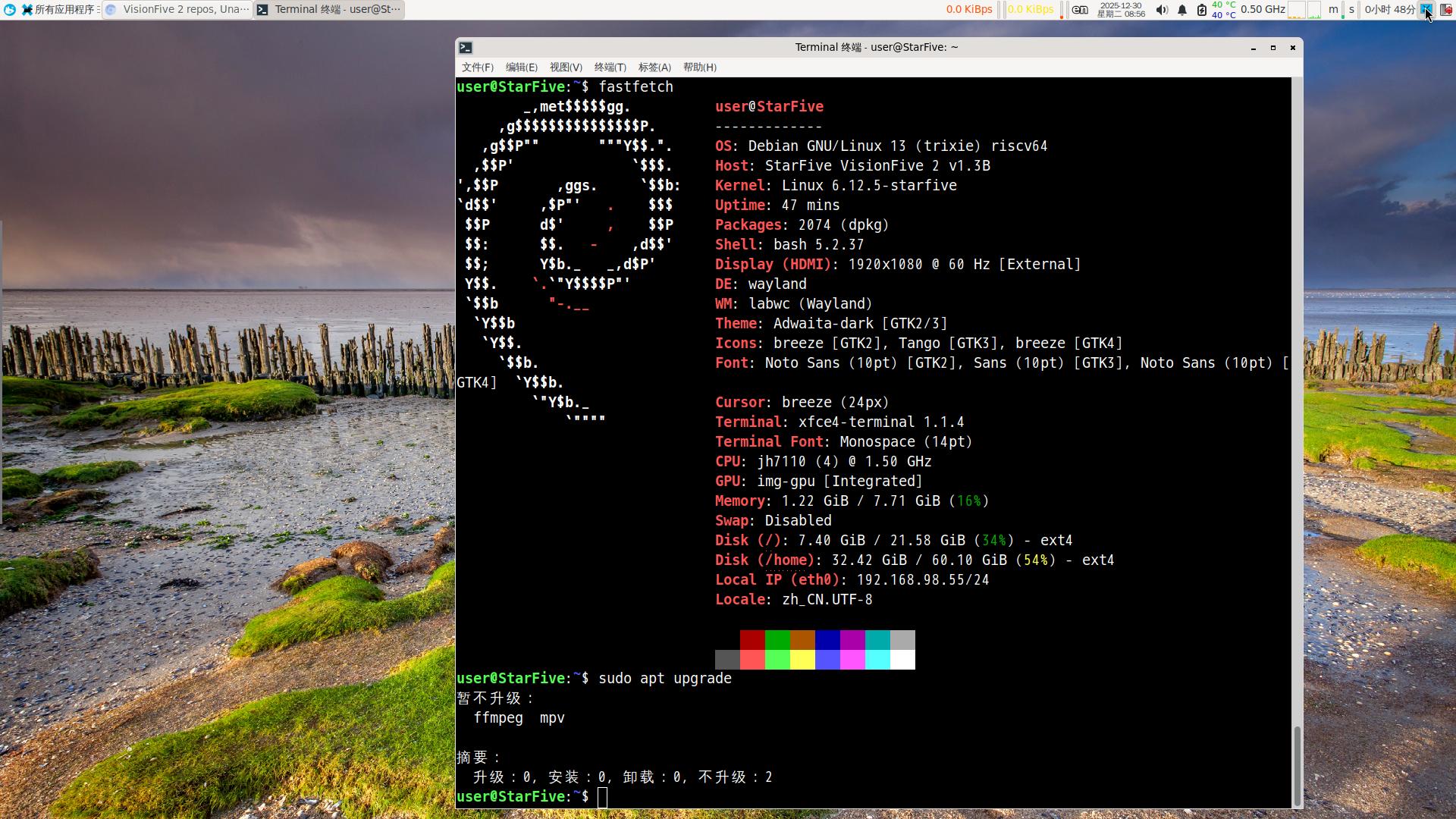
Task: Open the 终端(T) menu
Action: 610,67
